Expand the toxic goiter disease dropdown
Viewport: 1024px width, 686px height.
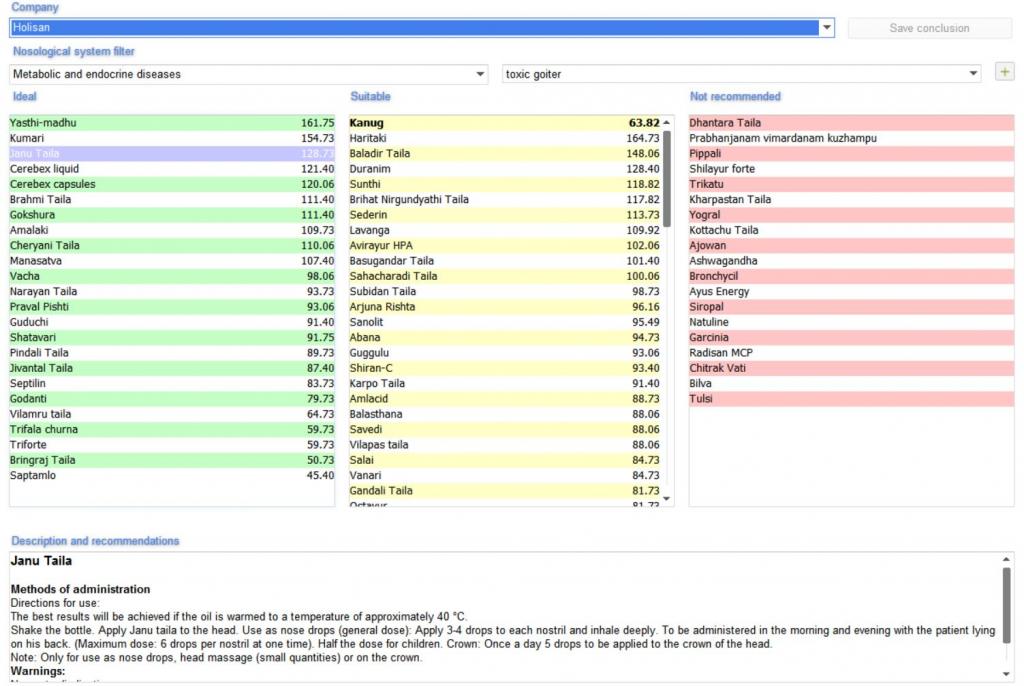973,74
